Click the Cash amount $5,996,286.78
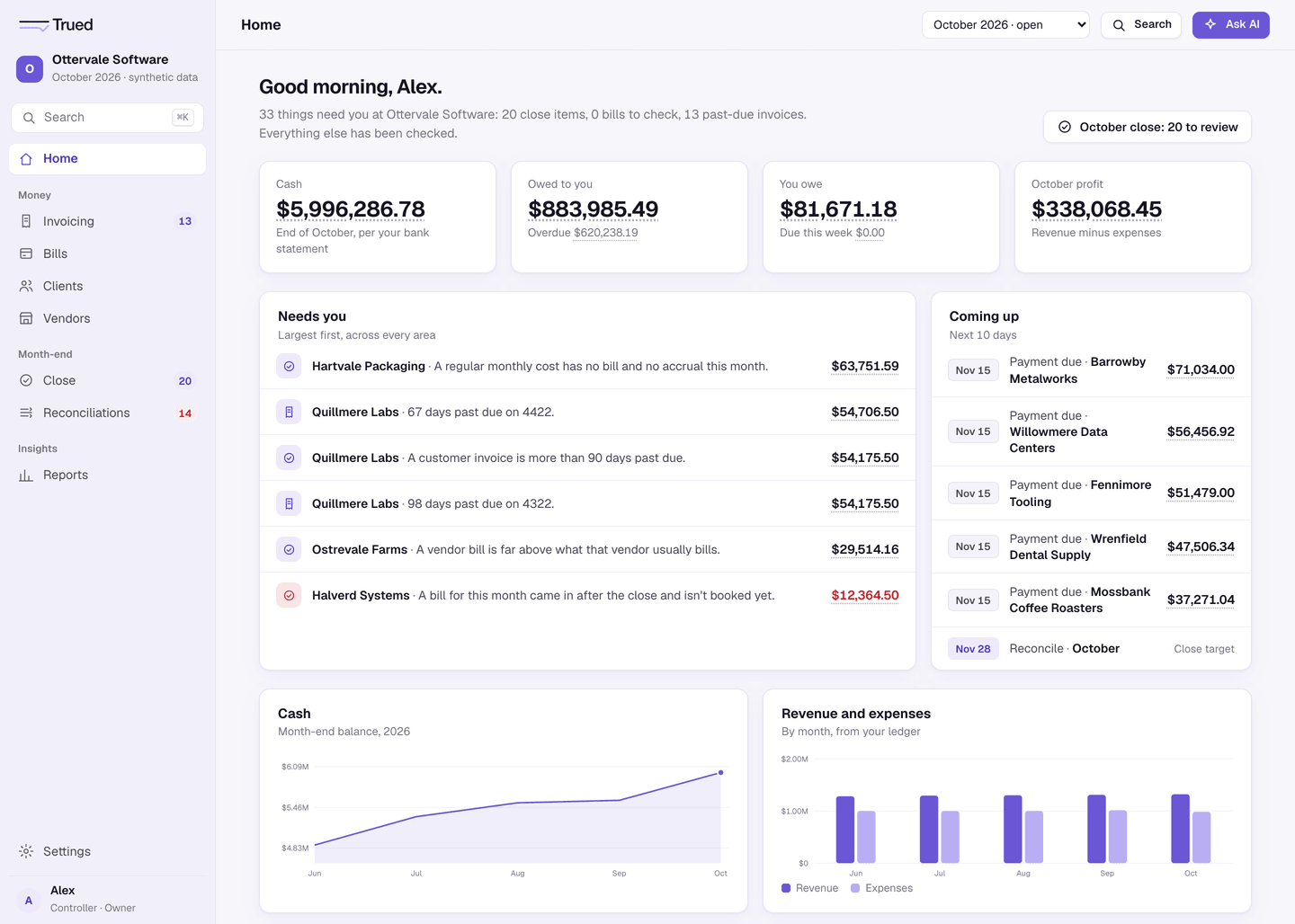The width and height of the screenshot is (1295, 924). click(351, 209)
